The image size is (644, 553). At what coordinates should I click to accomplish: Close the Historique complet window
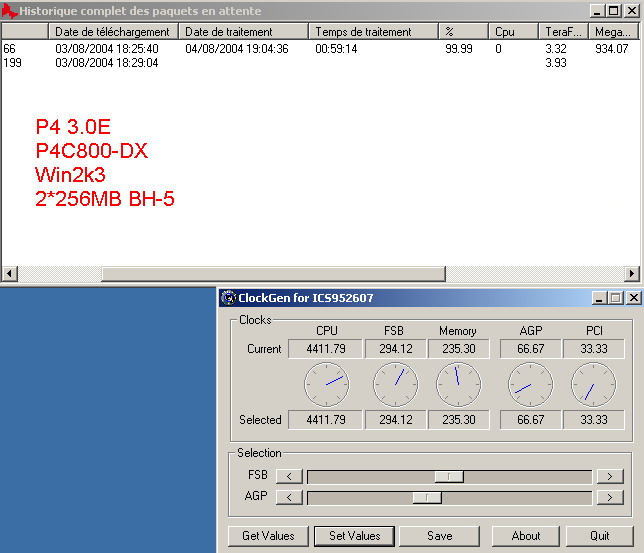point(632,11)
